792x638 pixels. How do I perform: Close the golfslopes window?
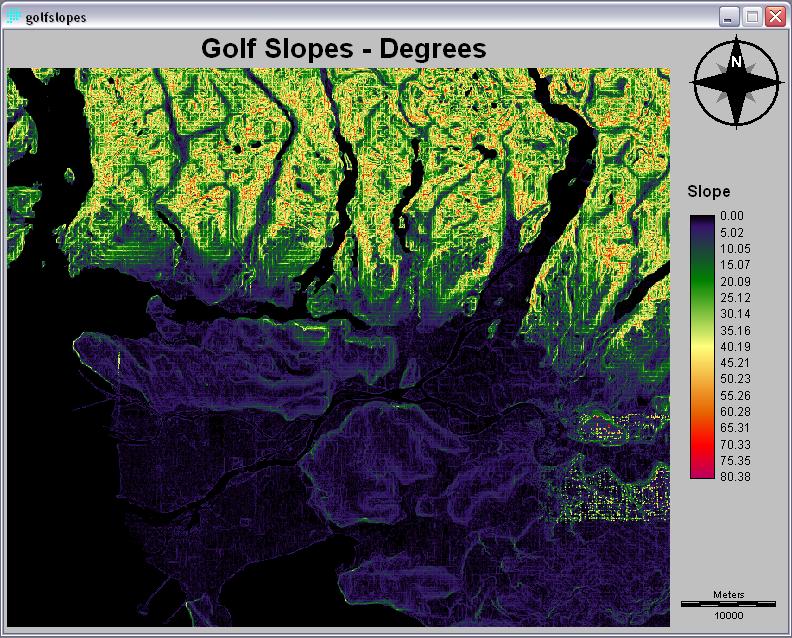pyautogui.click(x=773, y=17)
